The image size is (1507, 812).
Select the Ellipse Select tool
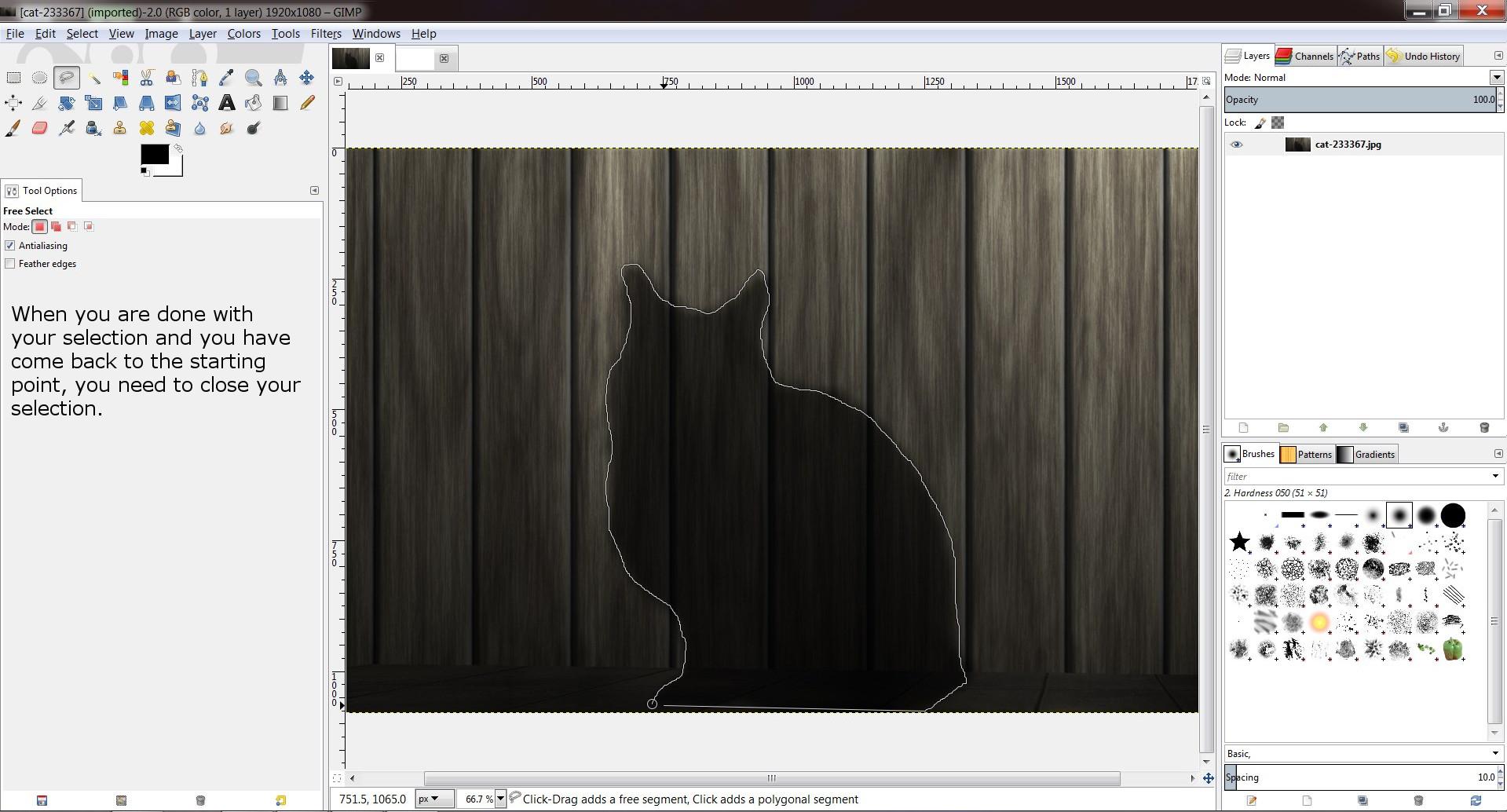39,78
